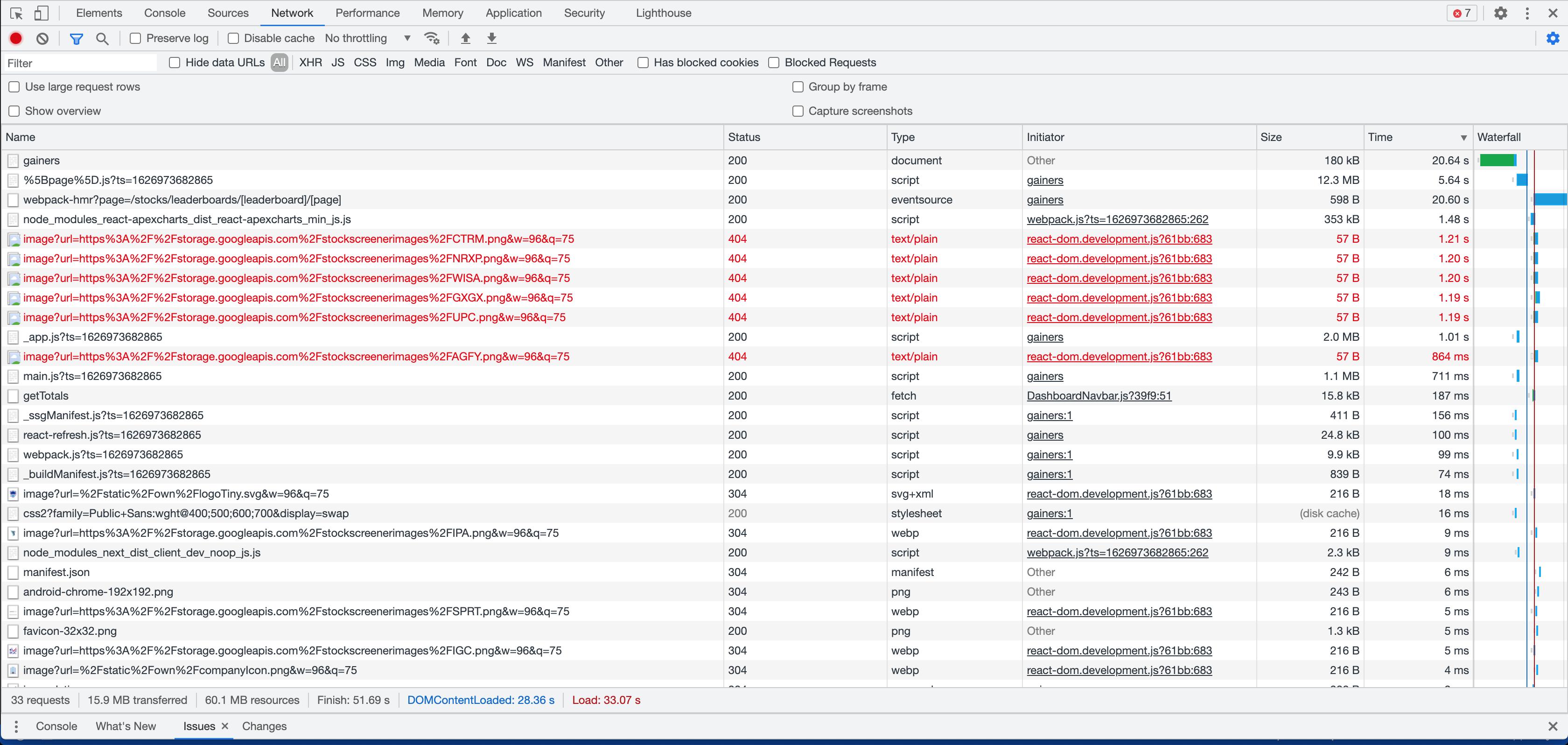Enable the Preserve log checkbox

point(136,38)
